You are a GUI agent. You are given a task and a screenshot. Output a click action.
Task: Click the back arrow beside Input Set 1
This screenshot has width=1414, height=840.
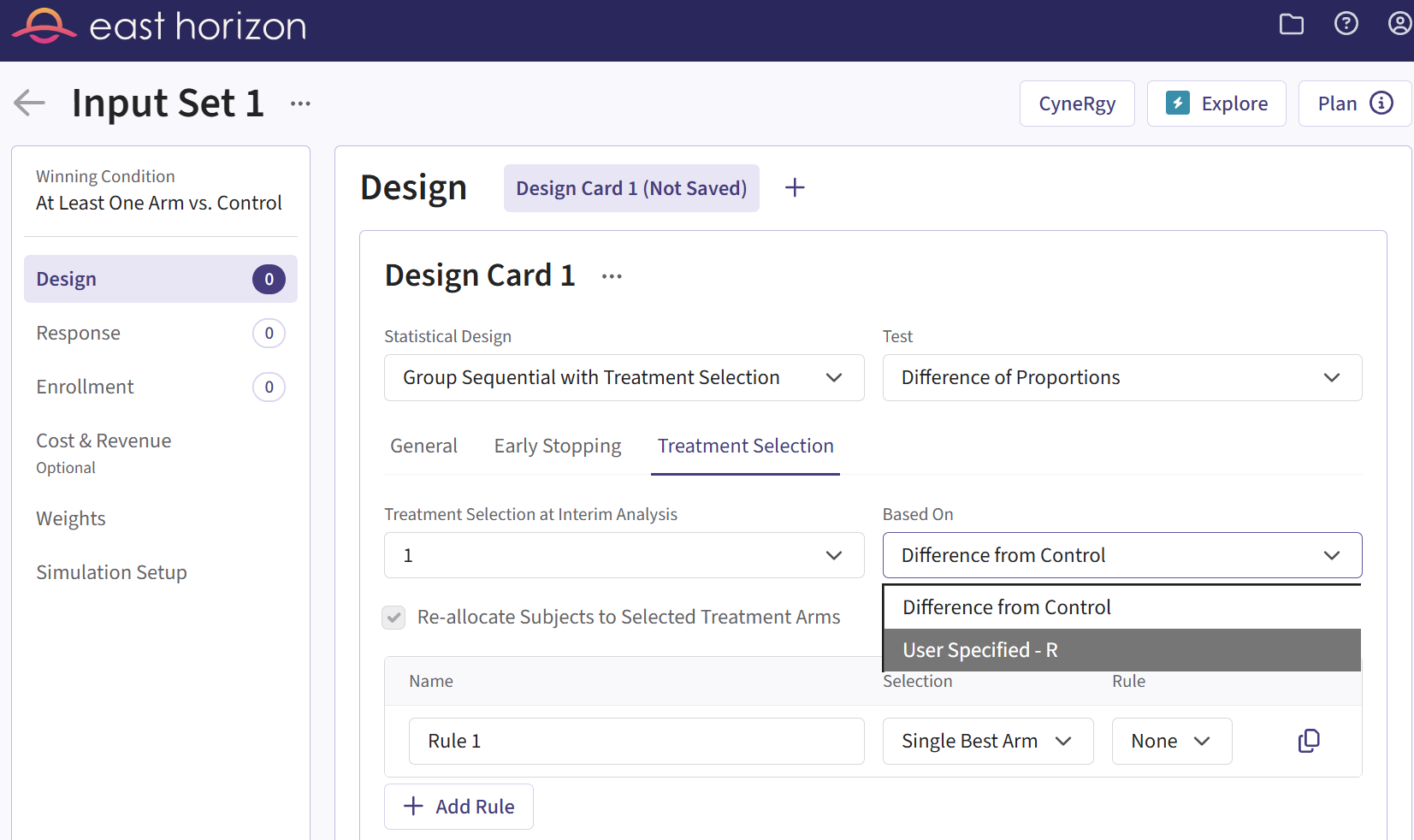[30, 104]
